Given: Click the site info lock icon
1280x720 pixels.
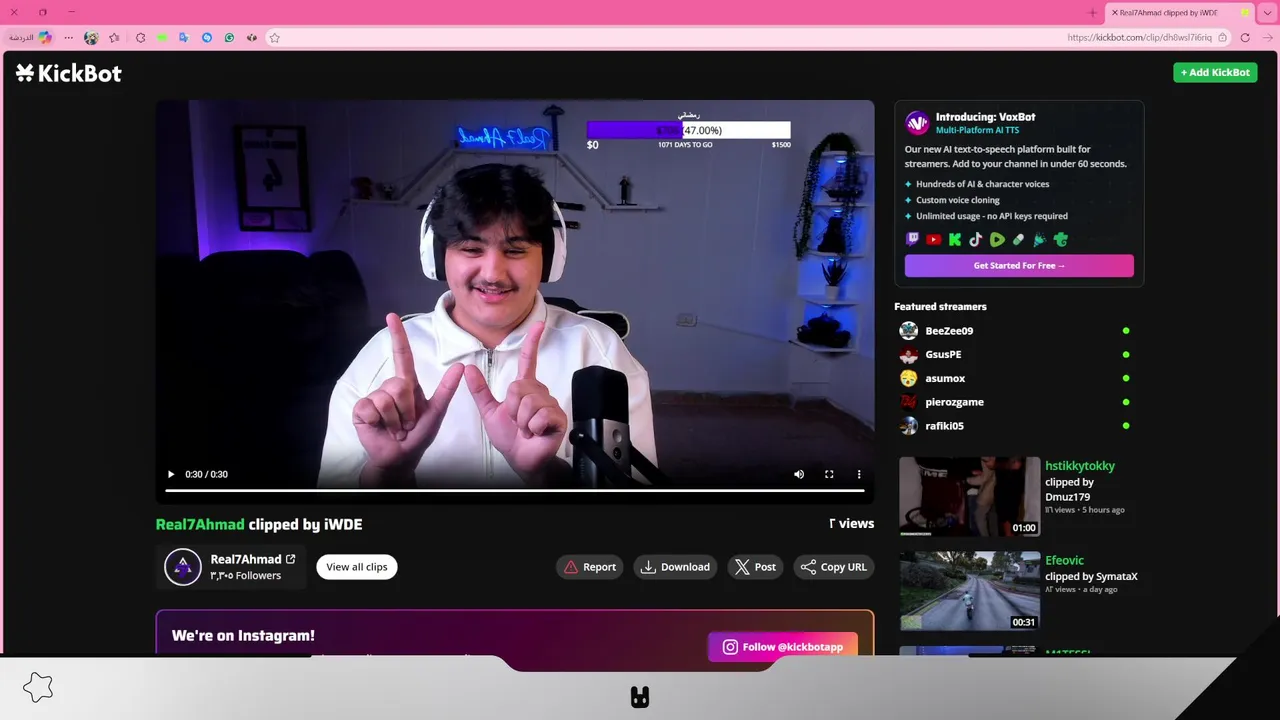Looking at the screenshot, I should pos(1222,38).
